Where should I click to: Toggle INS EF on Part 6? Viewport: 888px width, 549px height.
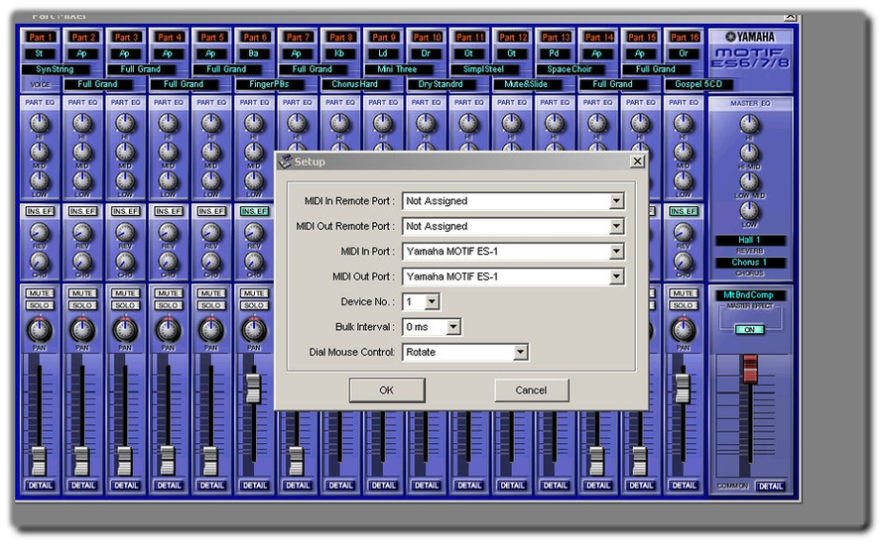(x=254, y=211)
